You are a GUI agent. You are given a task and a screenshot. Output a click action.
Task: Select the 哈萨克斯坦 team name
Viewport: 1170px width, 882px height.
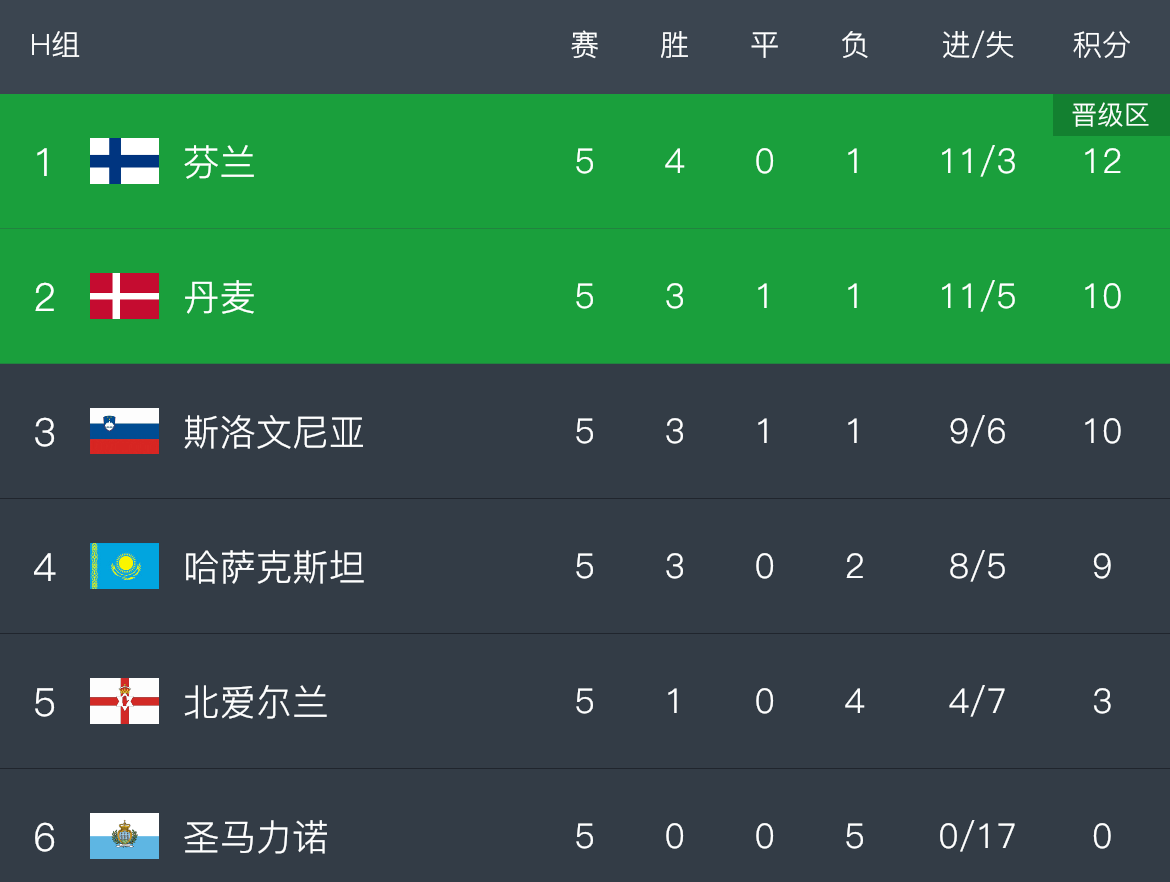pyautogui.click(x=273, y=567)
